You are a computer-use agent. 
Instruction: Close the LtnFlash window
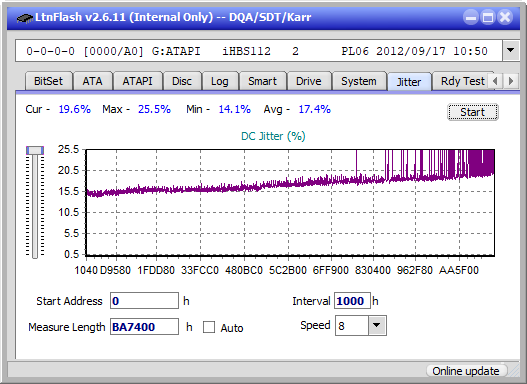point(505,17)
